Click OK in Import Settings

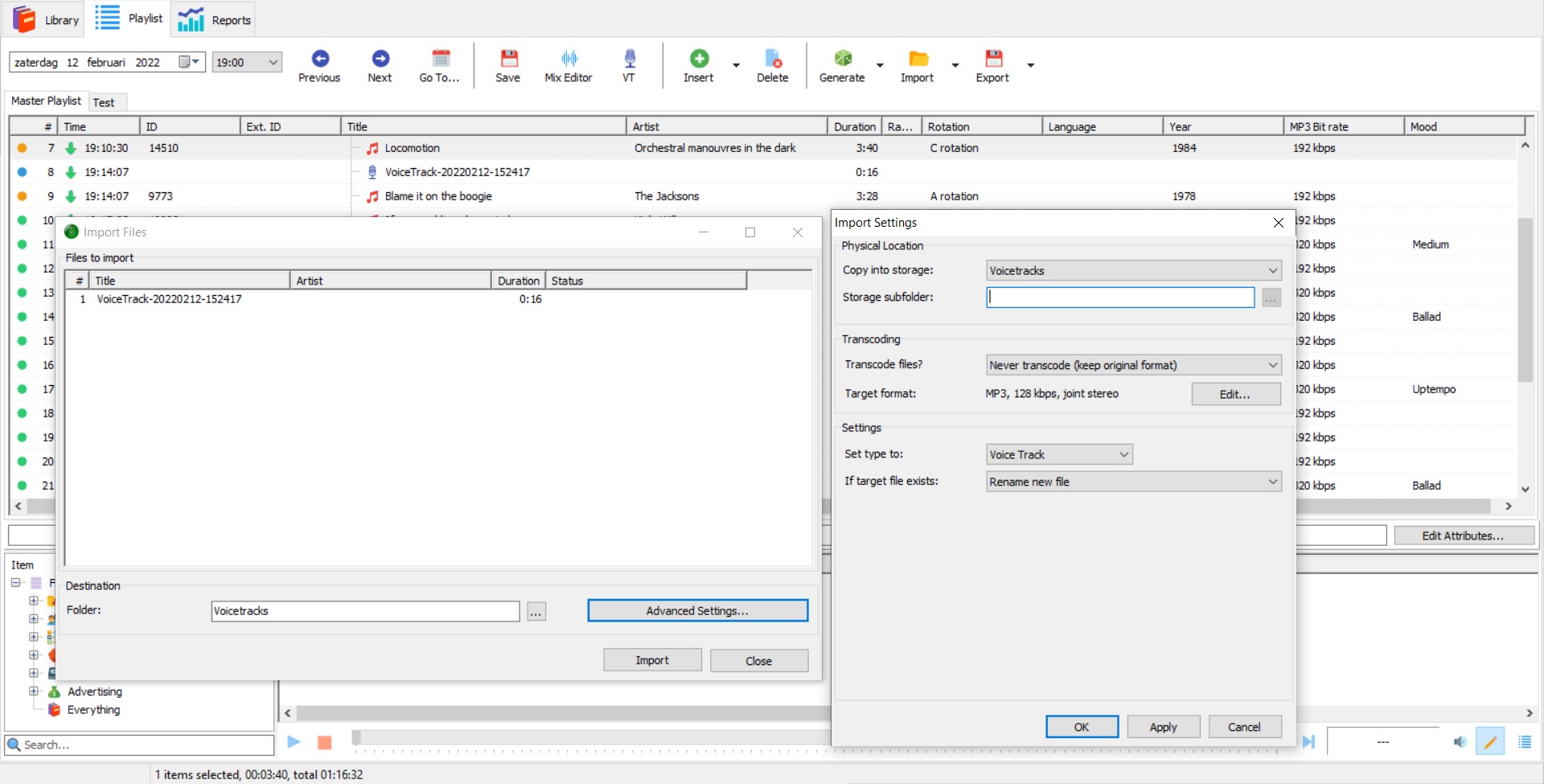click(1082, 727)
